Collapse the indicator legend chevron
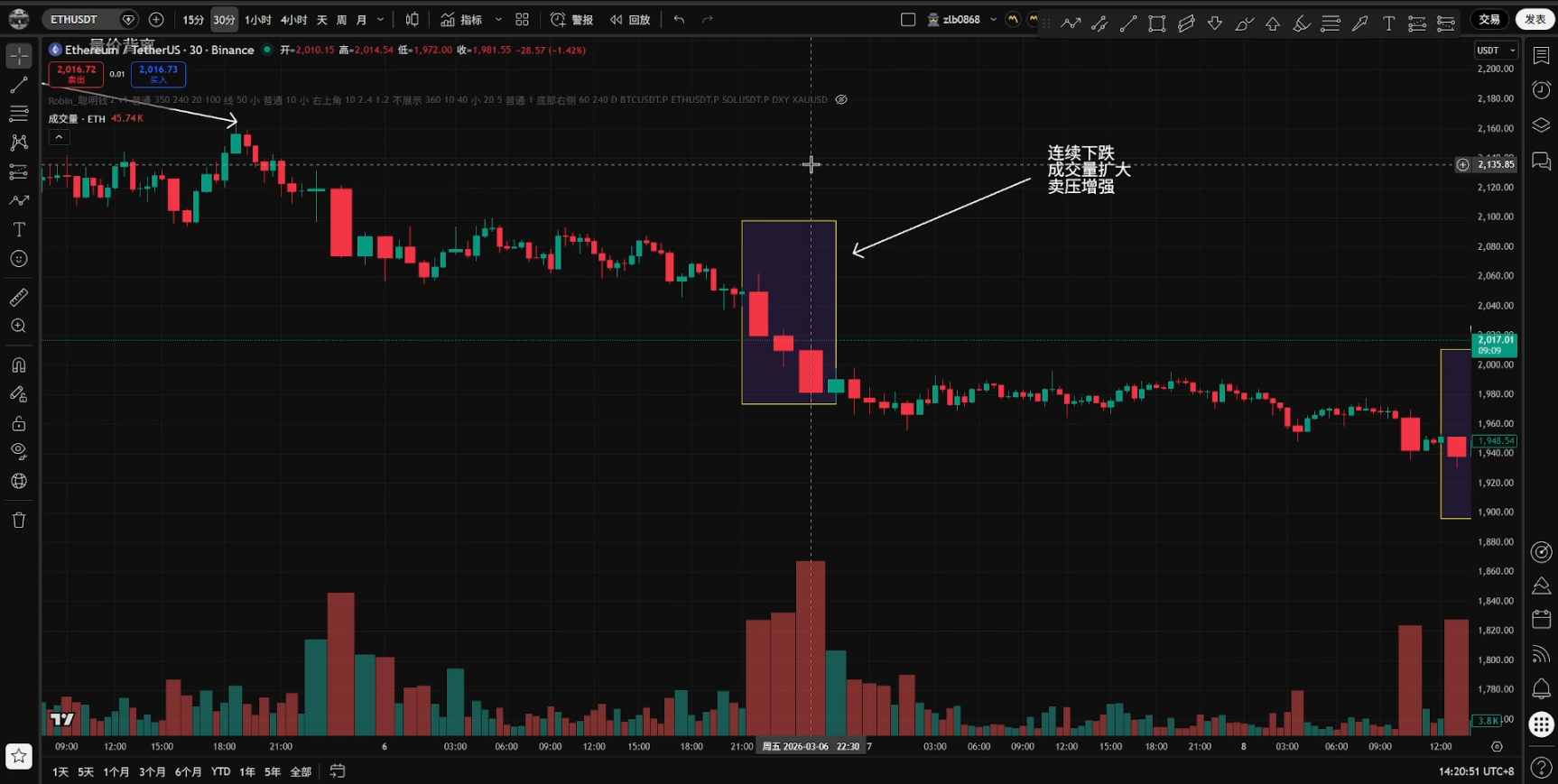The image size is (1558, 784). pos(59,137)
